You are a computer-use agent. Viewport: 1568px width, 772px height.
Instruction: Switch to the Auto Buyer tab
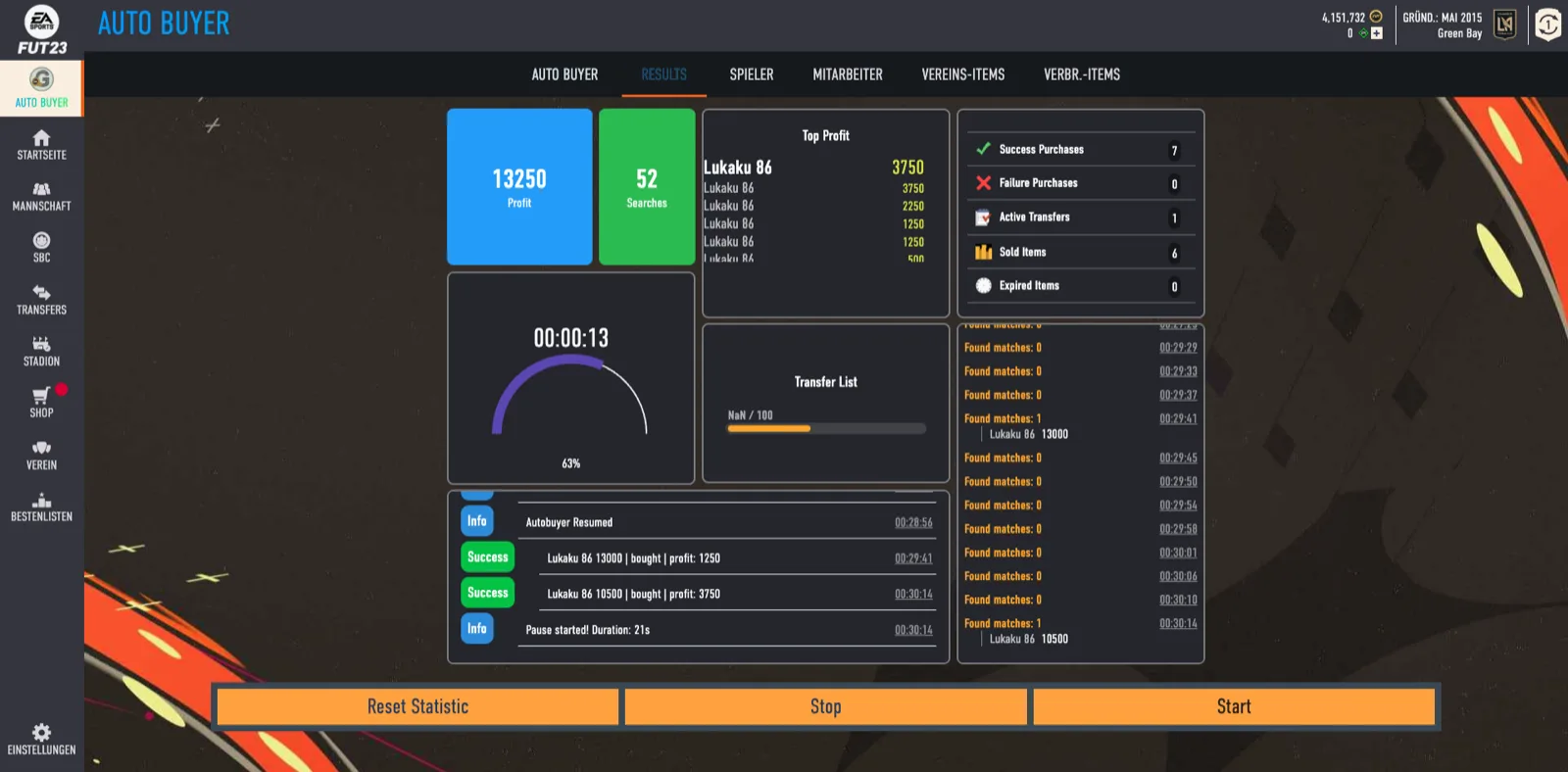pyautogui.click(x=564, y=74)
